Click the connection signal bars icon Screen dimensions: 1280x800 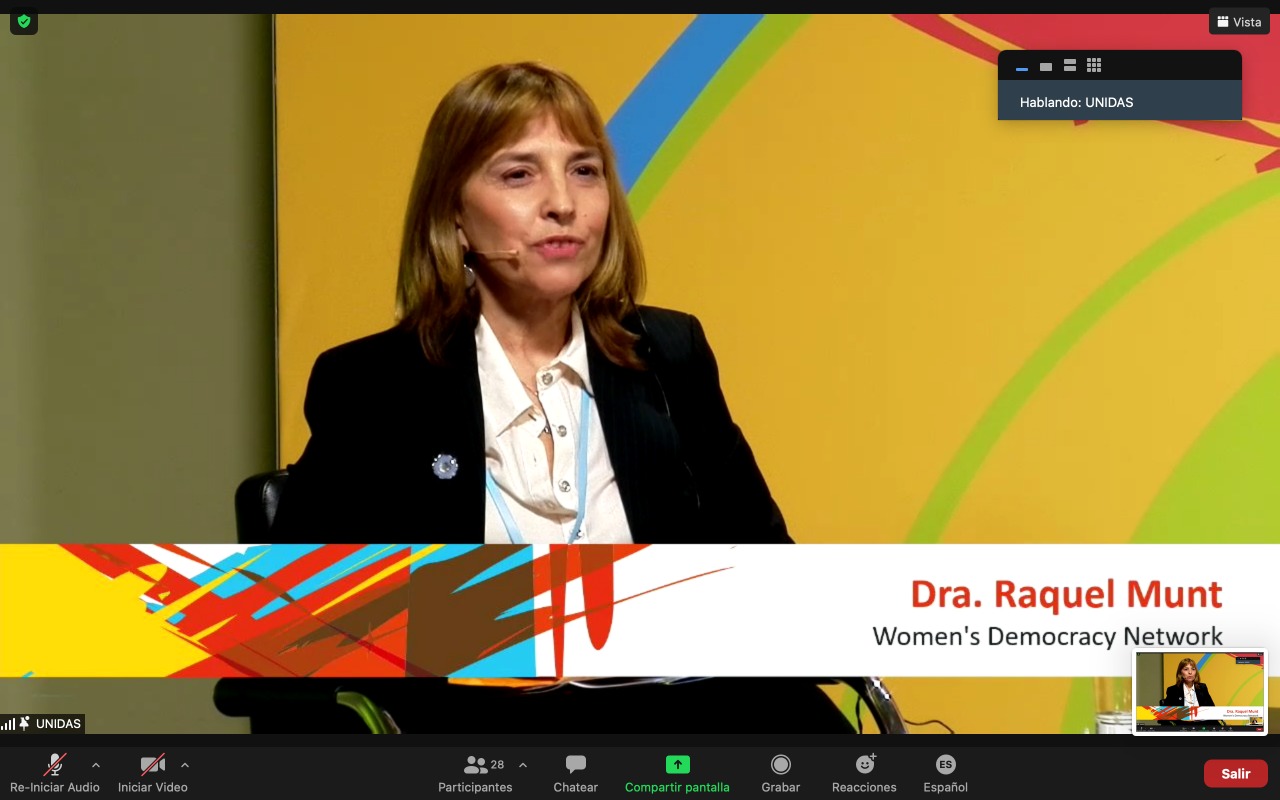tap(9, 724)
